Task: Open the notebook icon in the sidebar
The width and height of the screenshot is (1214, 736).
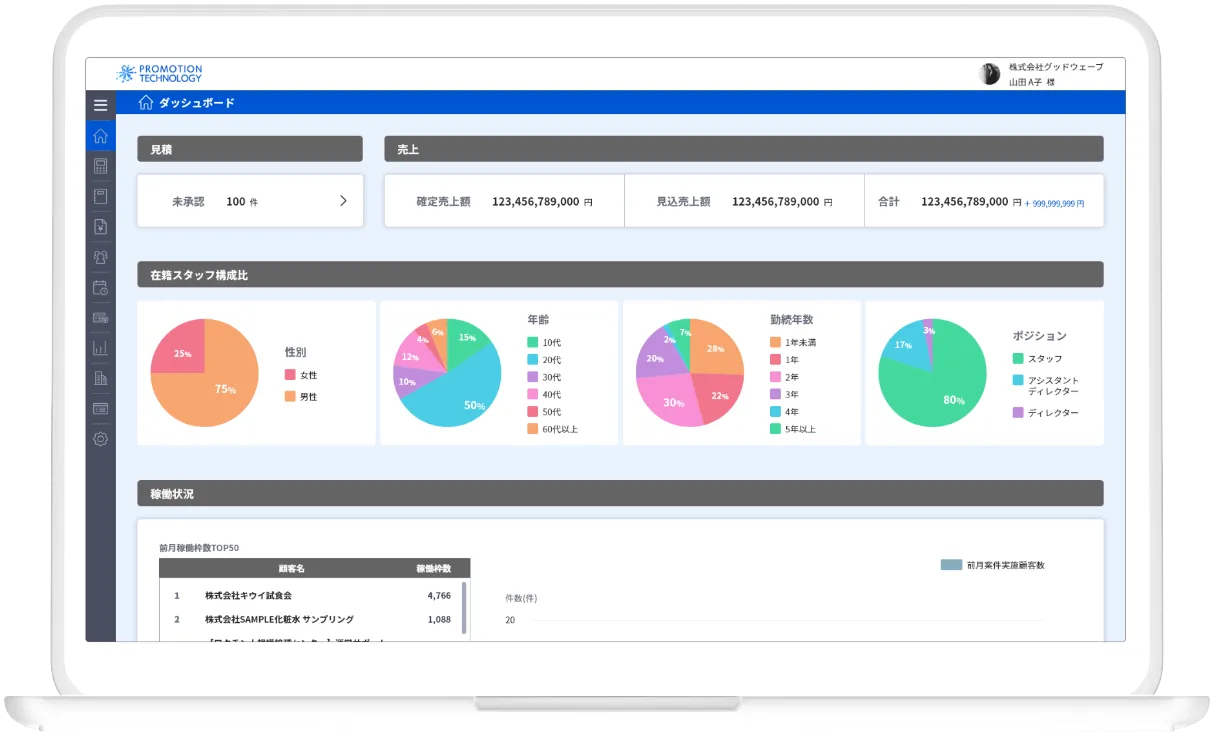Action: 100,196
